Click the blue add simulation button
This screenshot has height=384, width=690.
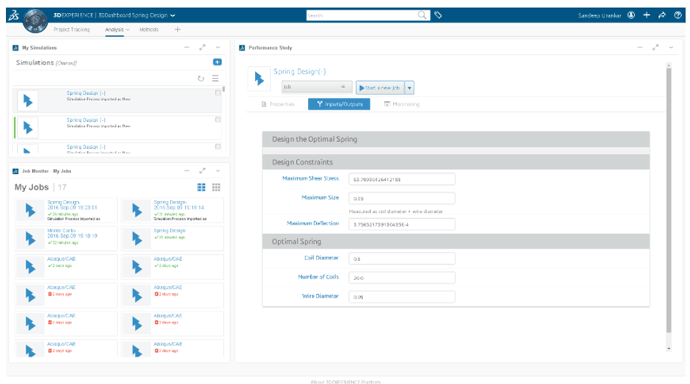pyautogui.click(x=217, y=62)
